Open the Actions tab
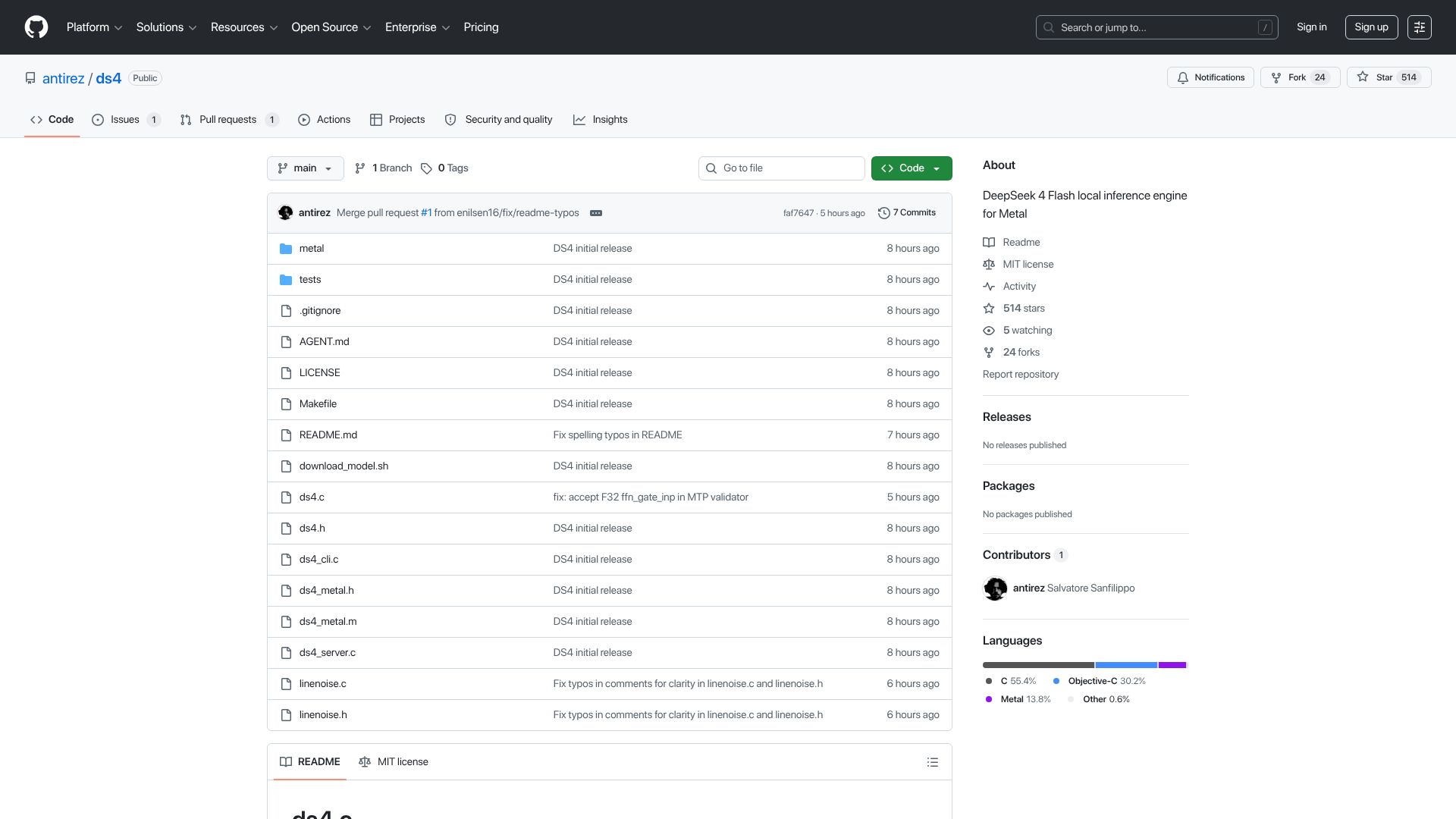The width and height of the screenshot is (1456, 819). click(325, 120)
